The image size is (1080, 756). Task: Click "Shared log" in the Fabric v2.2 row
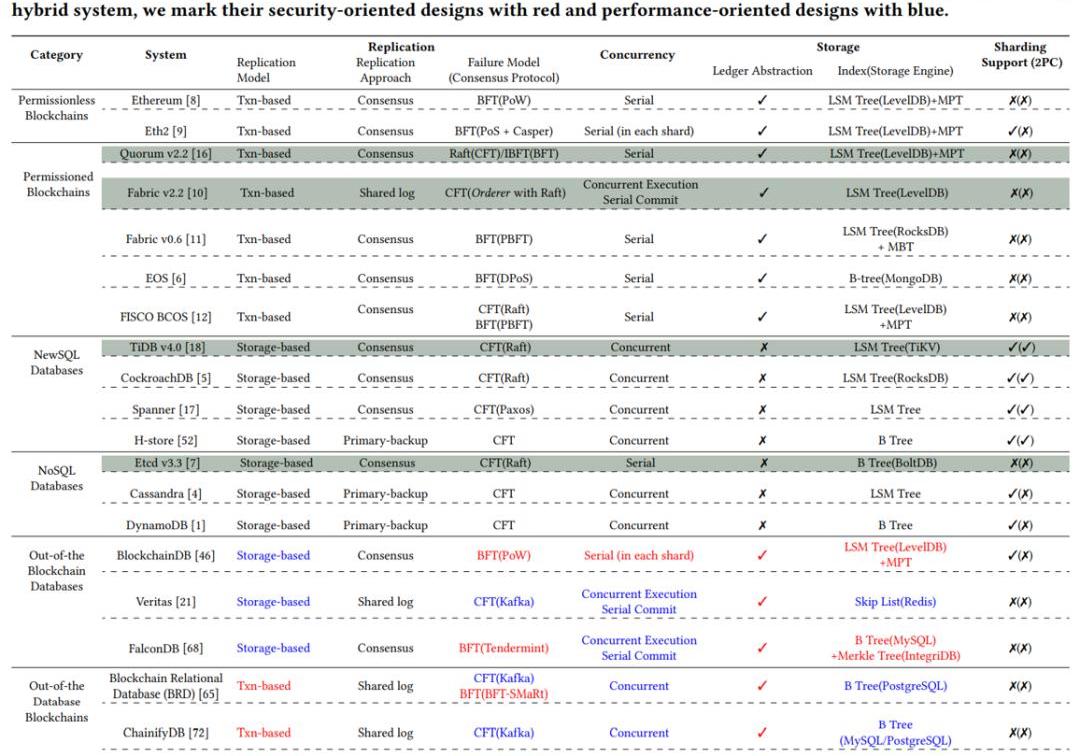click(386, 193)
